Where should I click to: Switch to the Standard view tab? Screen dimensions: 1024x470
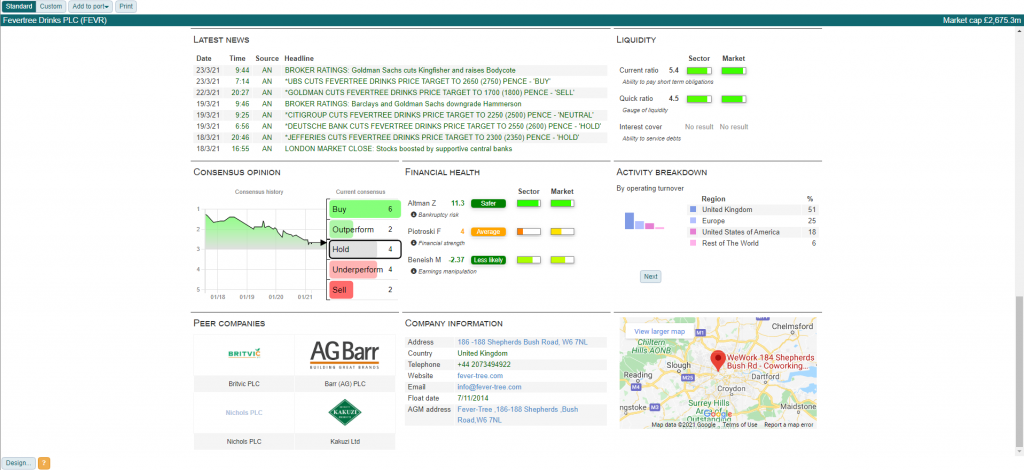click(x=18, y=7)
